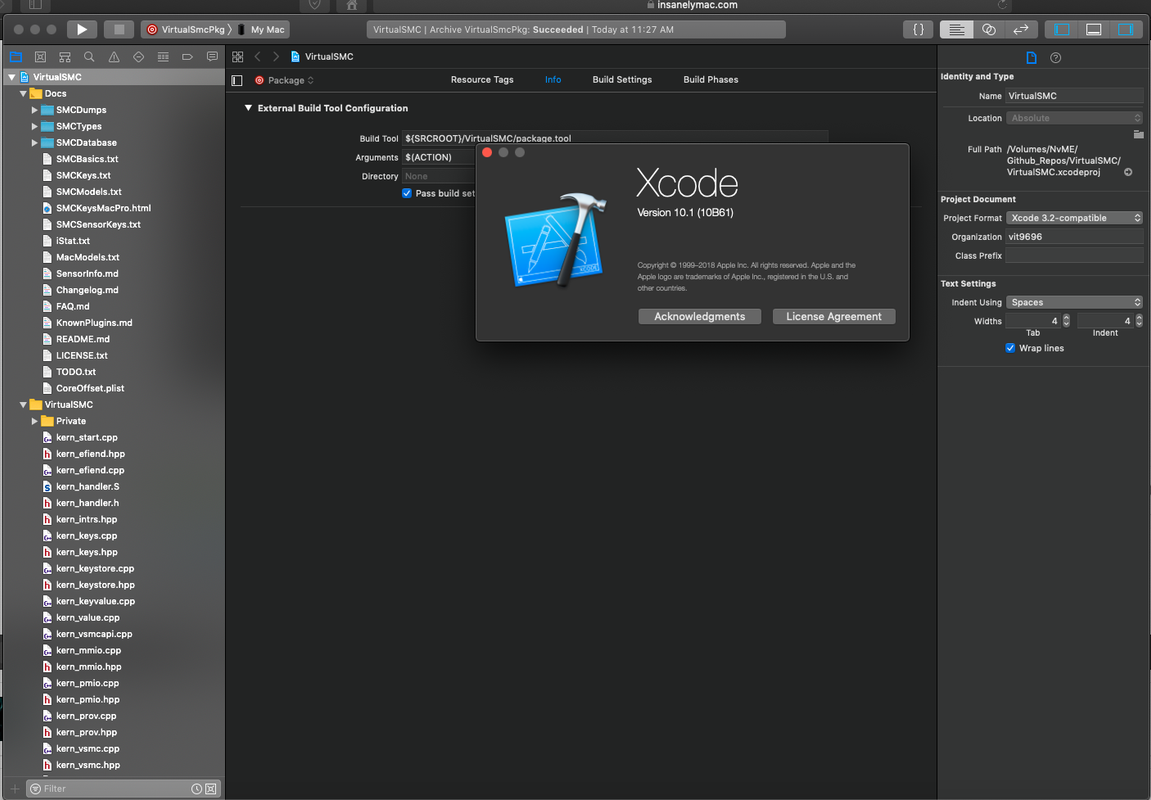Select the VirtualSmcPkg scheme
Screen dimensions: 1151x800
click(186, 29)
